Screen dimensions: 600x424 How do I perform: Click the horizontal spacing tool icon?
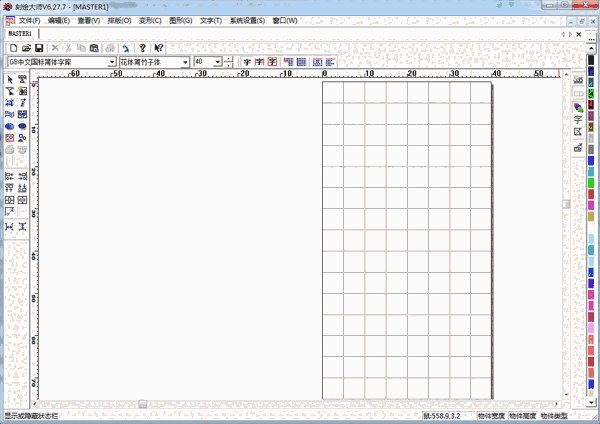pyautogui.click(x=10, y=227)
